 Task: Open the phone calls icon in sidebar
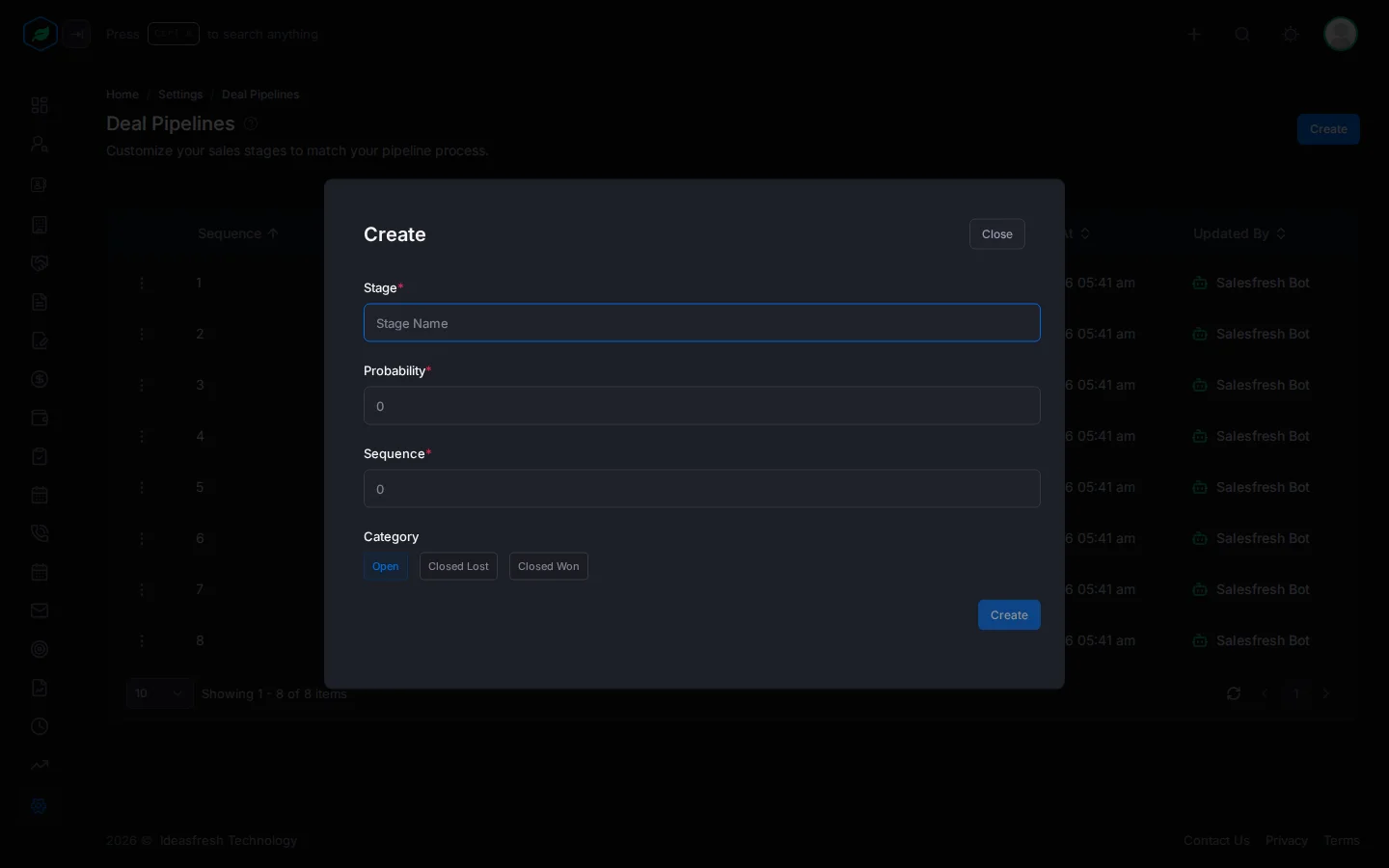click(x=40, y=533)
